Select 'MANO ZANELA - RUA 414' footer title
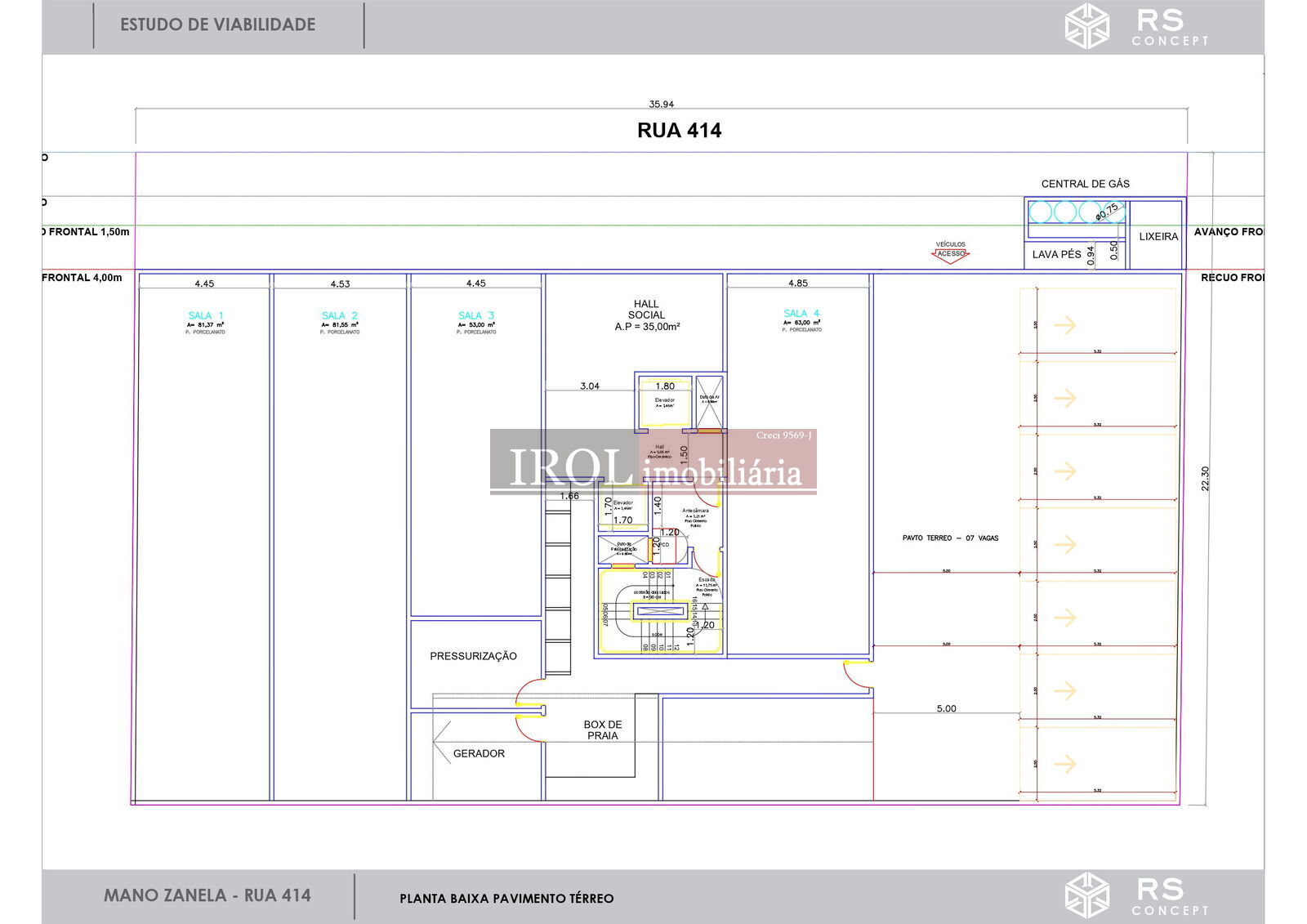1307x924 pixels. [207, 895]
